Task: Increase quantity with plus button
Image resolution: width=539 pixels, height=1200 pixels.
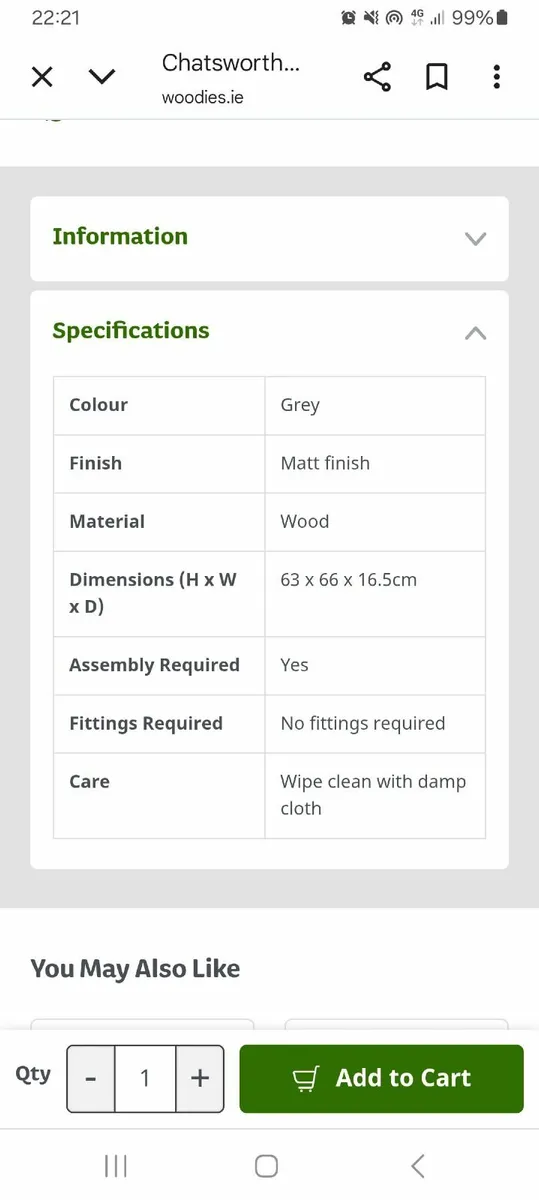Action: [x=200, y=1078]
